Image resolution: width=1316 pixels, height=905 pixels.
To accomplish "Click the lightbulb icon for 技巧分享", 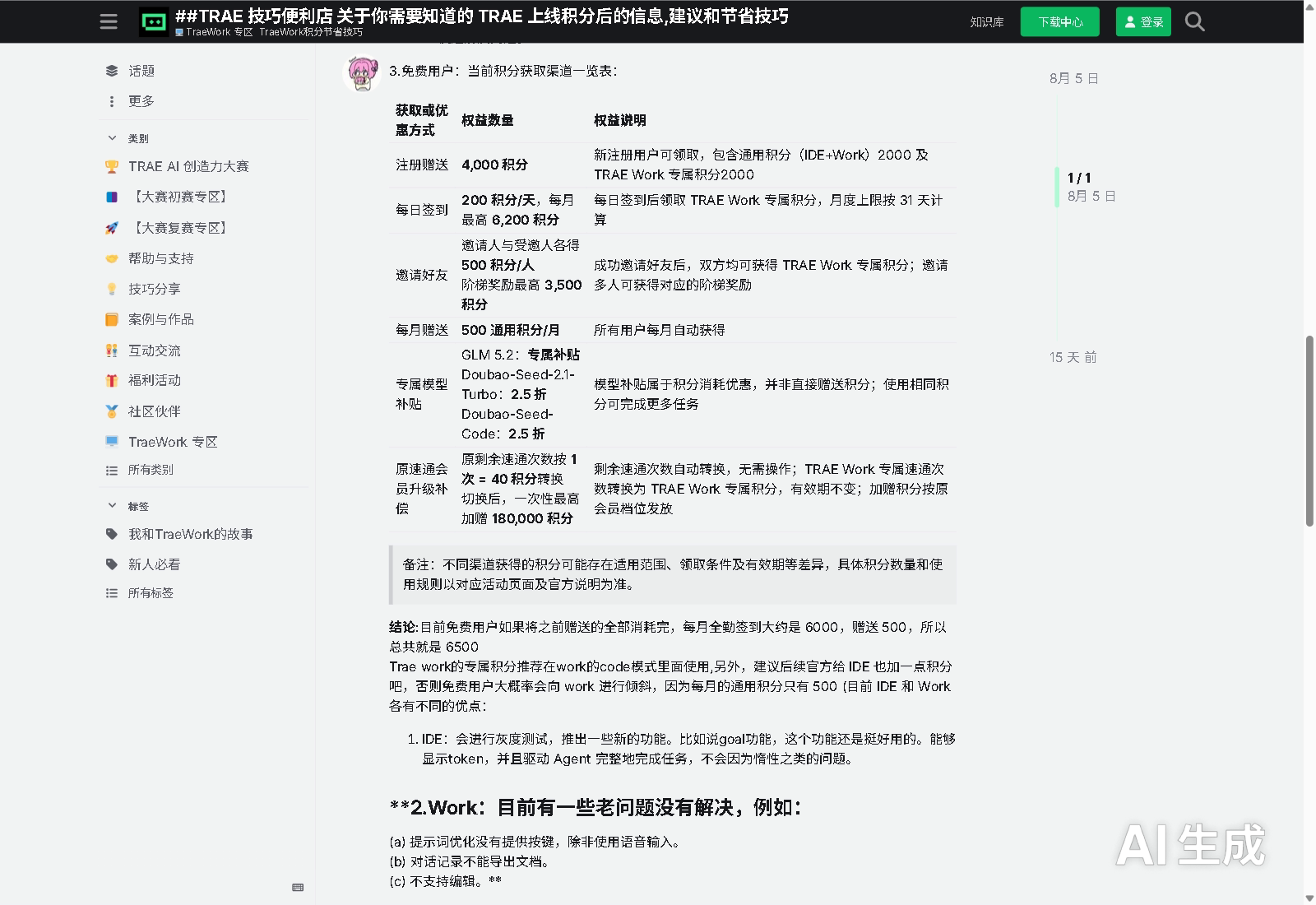I will pyautogui.click(x=112, y=289).
